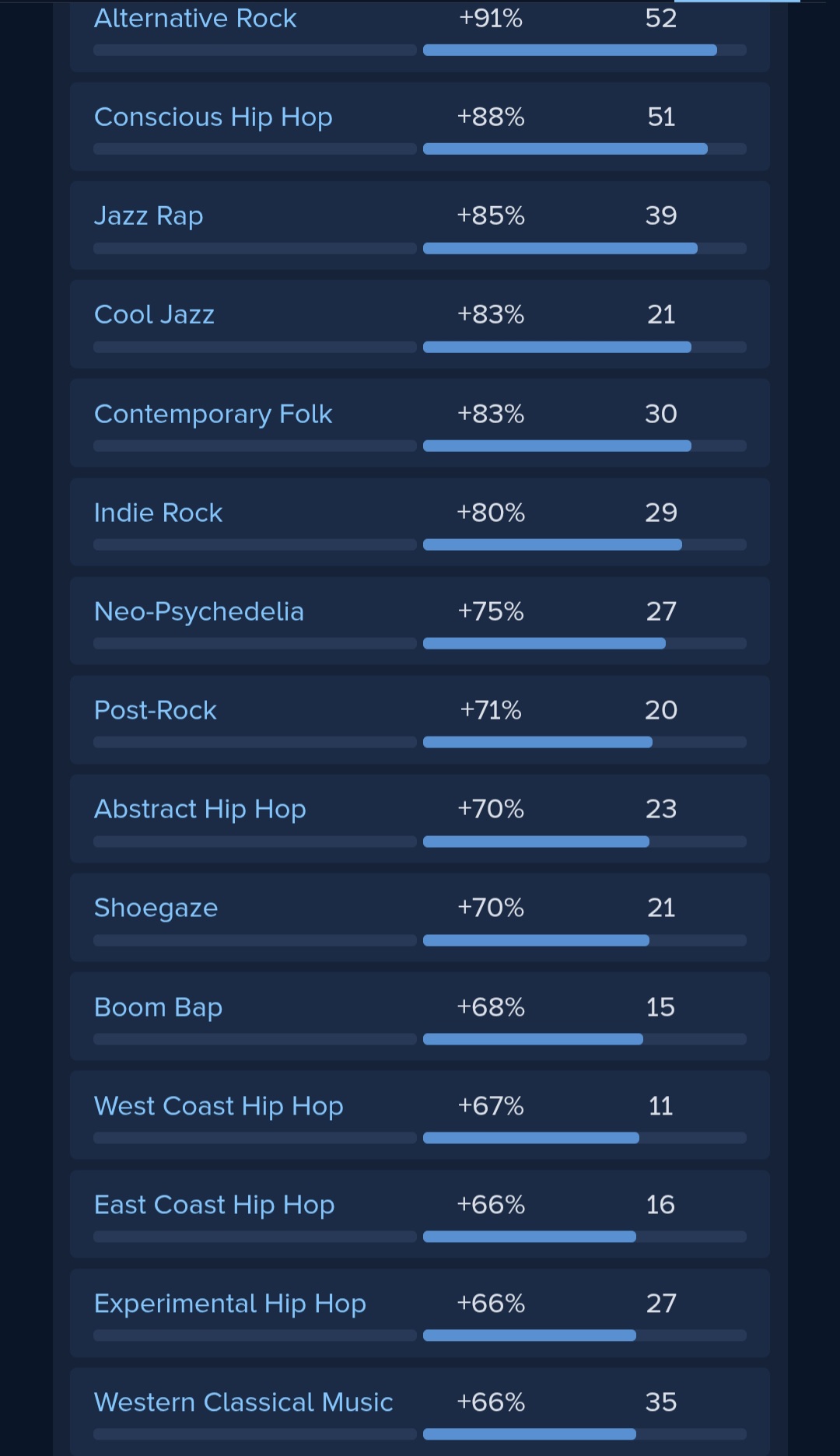Click Indie Rock's count value 29

coord(661,513)
